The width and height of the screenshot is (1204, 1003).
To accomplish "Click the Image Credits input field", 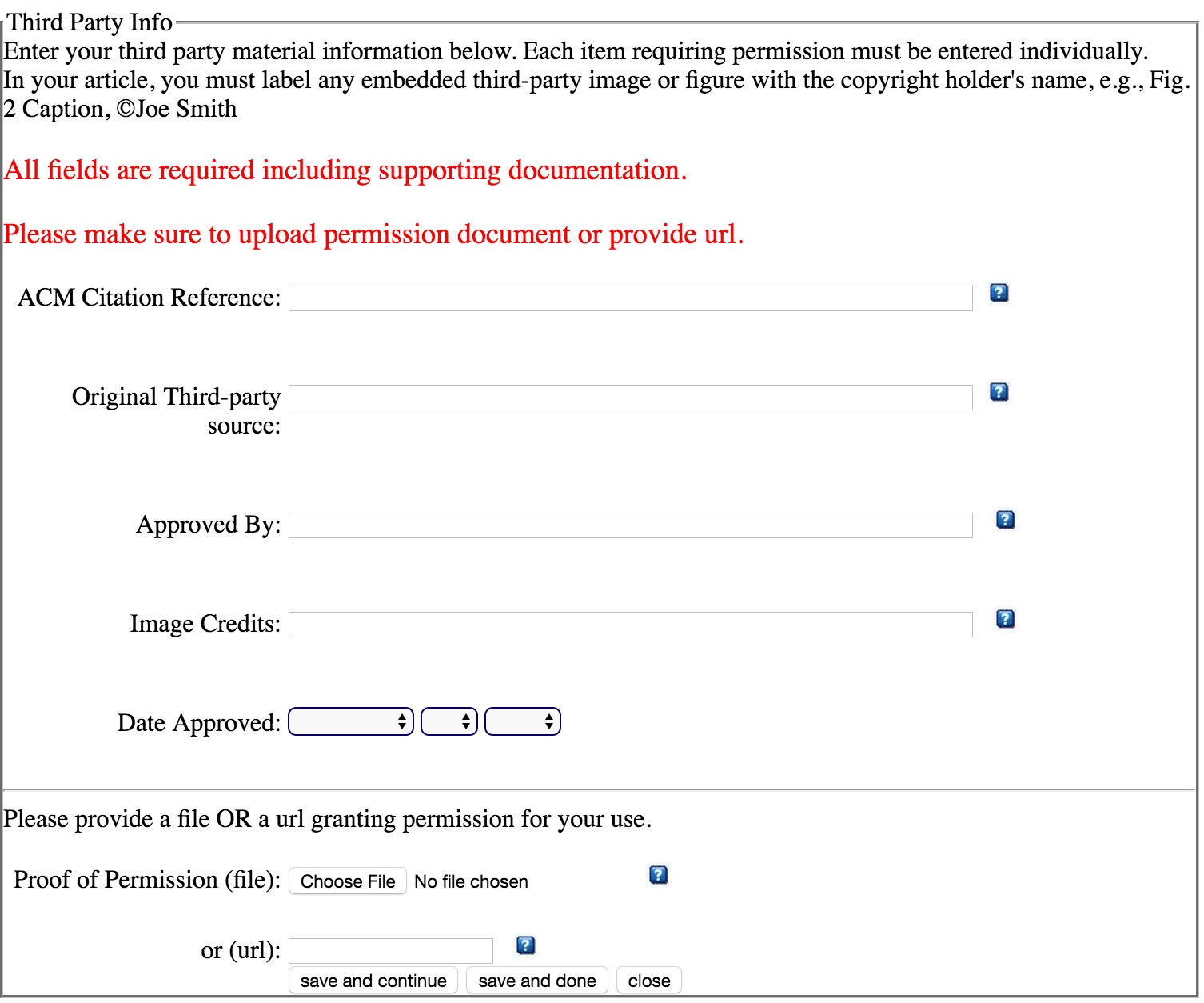I will coord(630,625).
